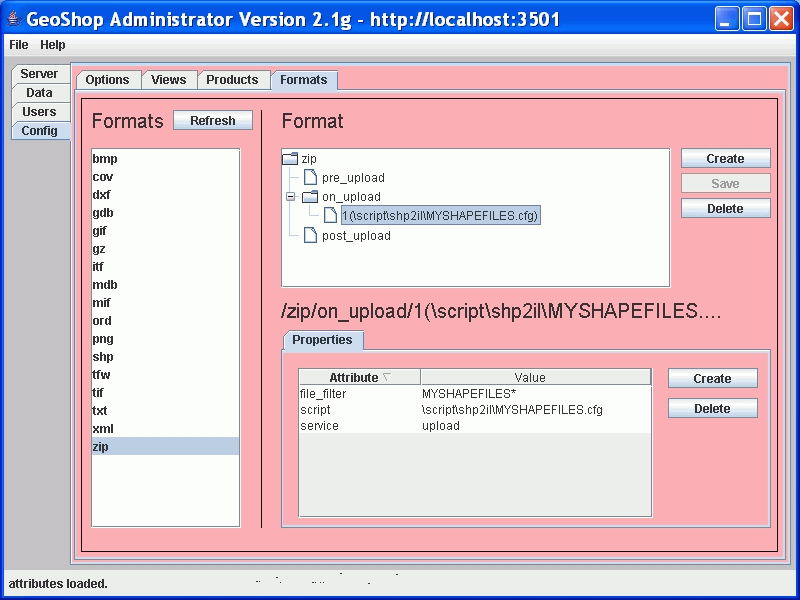Select 1(\script\shp2il\MYSHAPEFILES.cfg) tree node label
Viewport: 800px width, 600px height.
tap(440, 215)
